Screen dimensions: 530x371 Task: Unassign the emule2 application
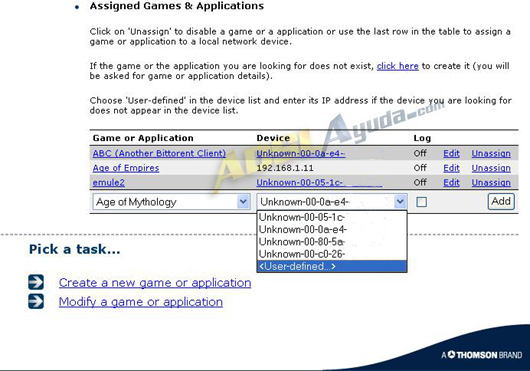[491, 182]
